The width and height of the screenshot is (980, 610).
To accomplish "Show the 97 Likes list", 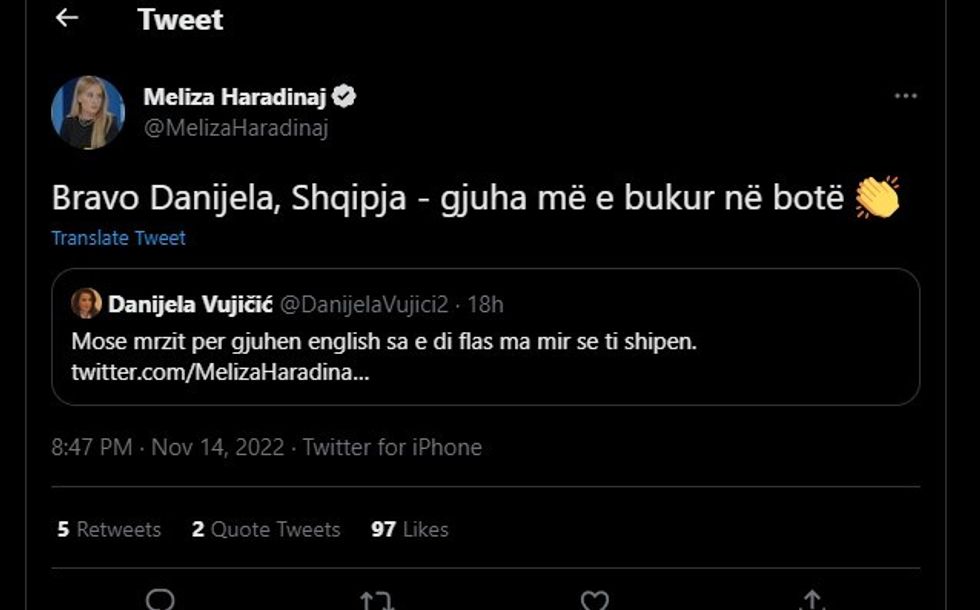I will (409, 529).
